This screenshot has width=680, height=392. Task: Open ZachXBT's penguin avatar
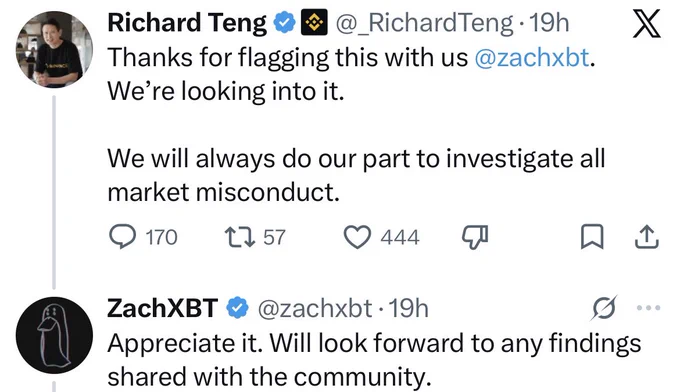point(54,335)
